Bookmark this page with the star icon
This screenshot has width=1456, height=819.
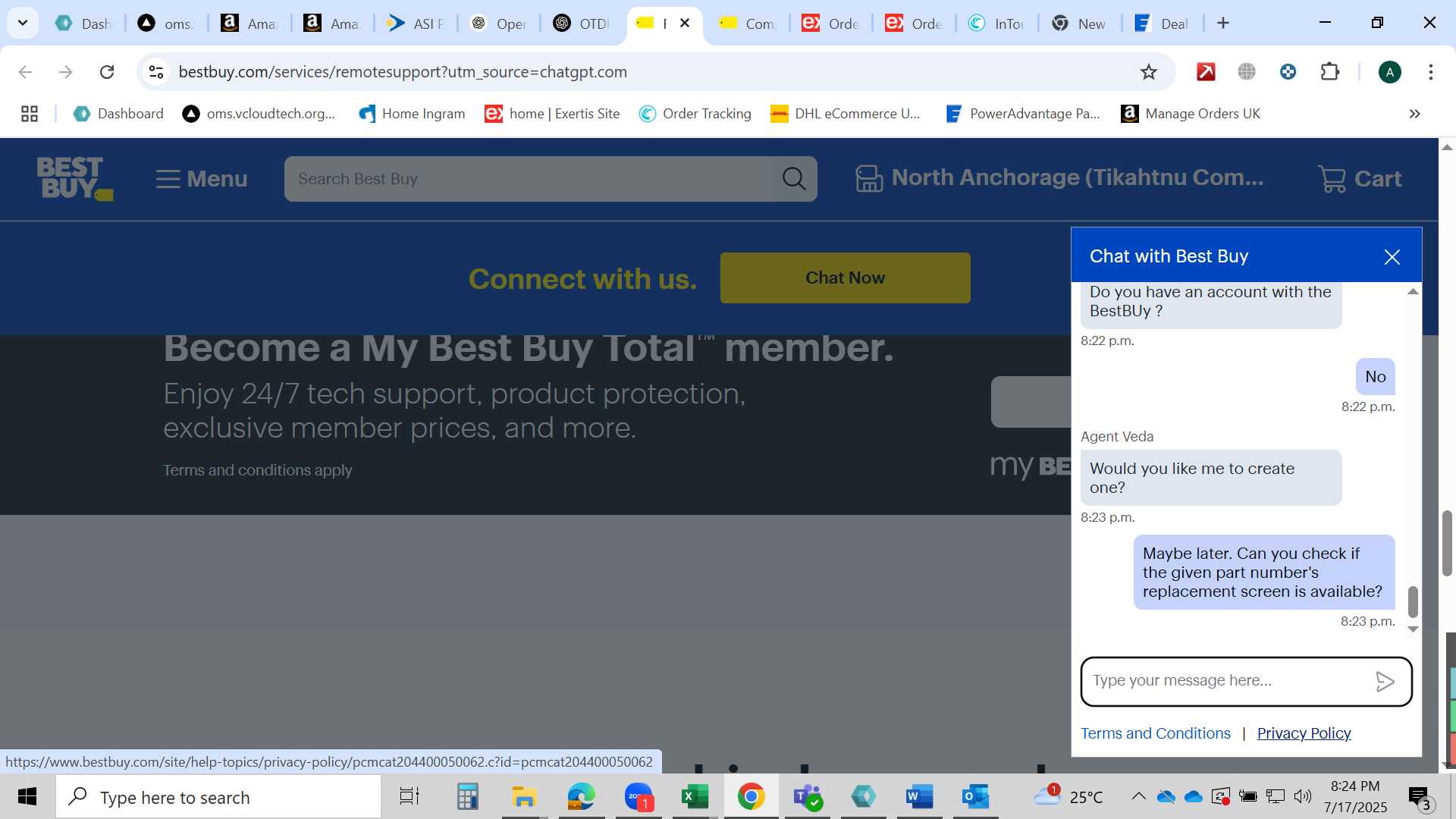pos(1148,72)
